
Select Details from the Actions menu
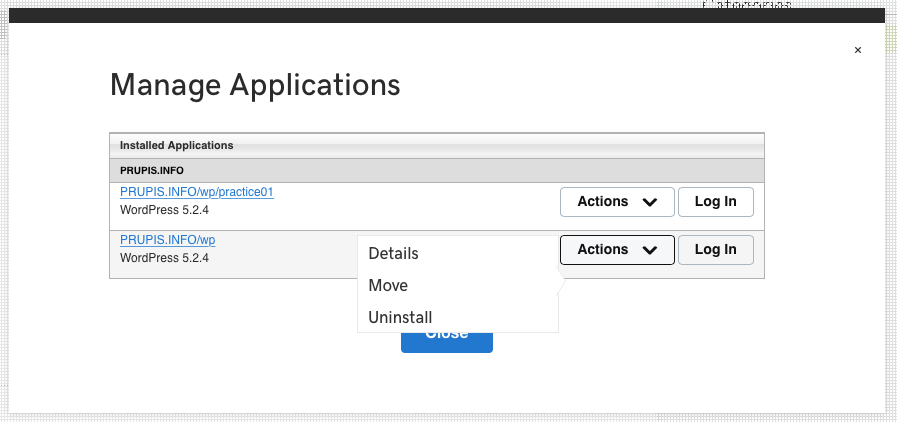click(393, 254)
